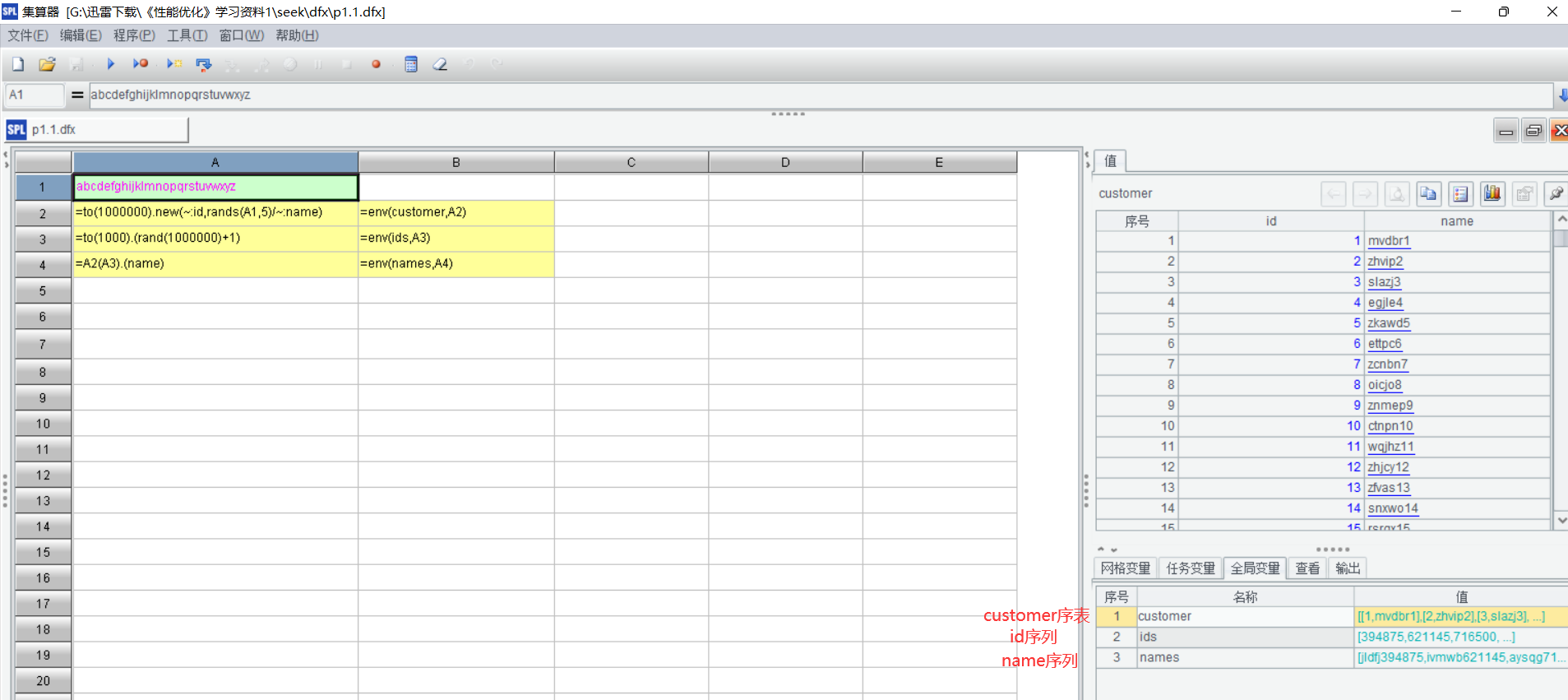Minimize the p1.1.dfx document sheet

[1506, 131]
